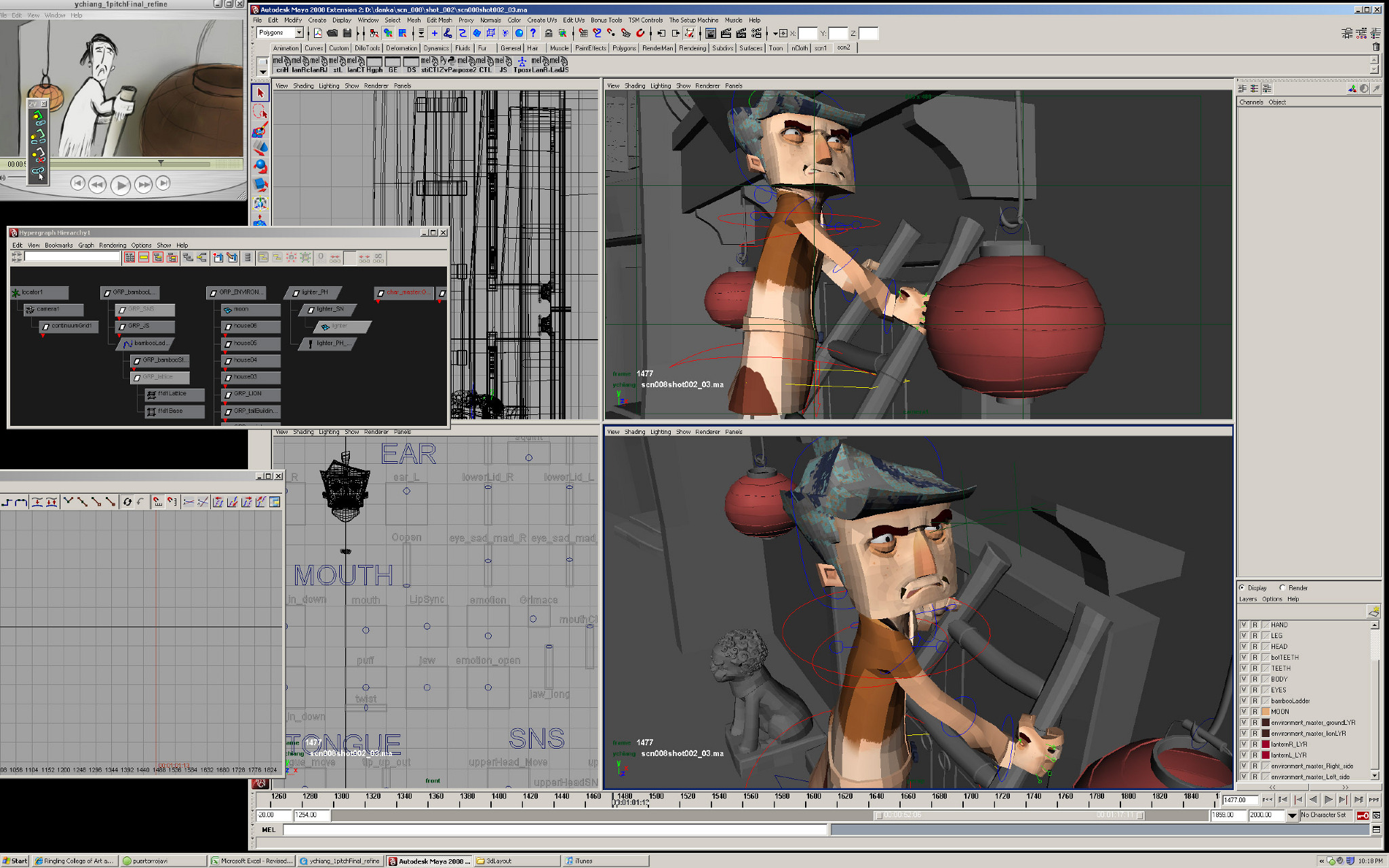This screenshot has height=868, width=1389.
Task: Switch to Microsoft Excel taskbar button
Action: click(x=252, y=861)
